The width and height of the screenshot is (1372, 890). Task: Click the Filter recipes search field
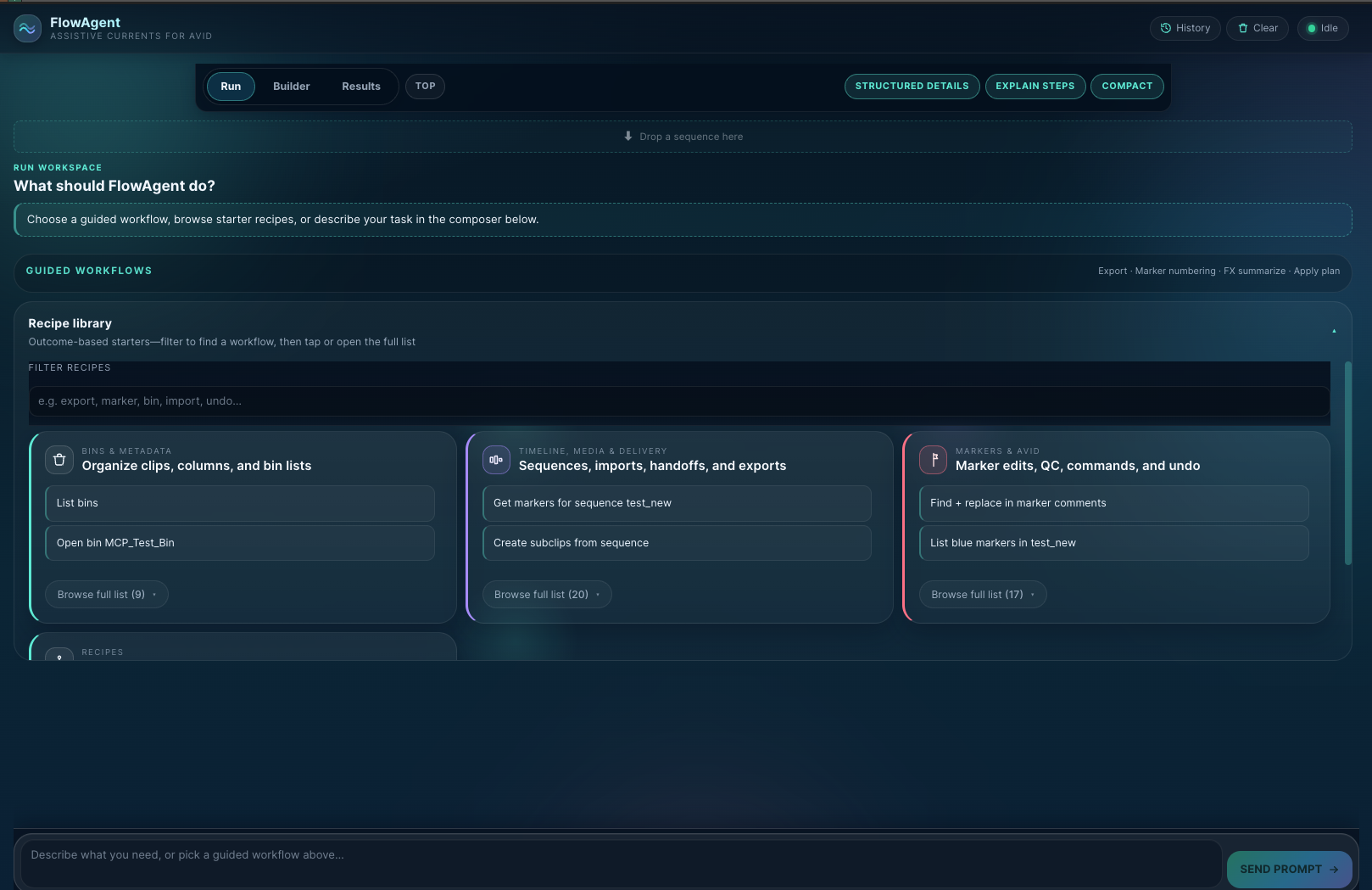[x=679, y=401]
